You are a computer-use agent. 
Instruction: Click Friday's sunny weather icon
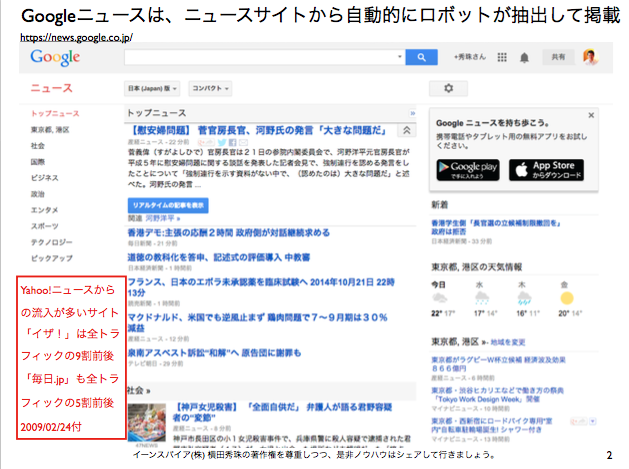click(x=566, y=298)
